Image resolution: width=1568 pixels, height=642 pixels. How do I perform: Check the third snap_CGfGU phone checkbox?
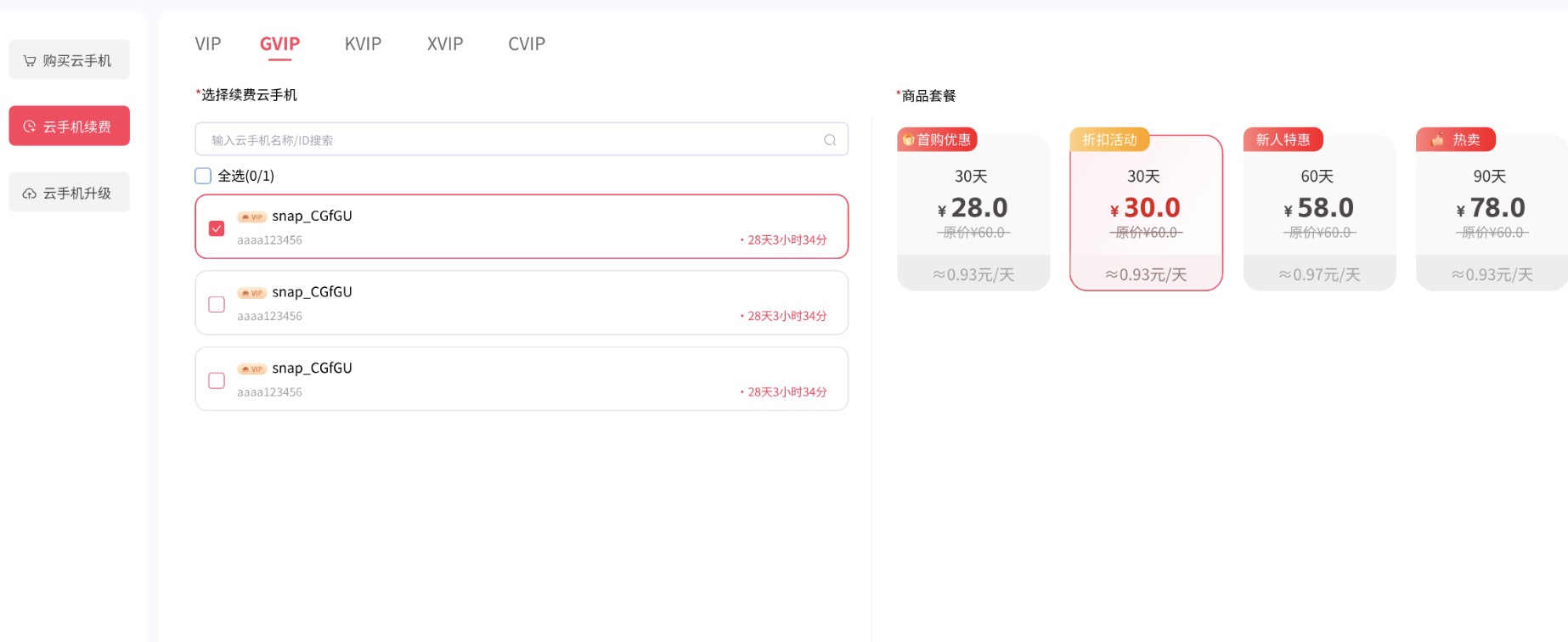pos(217,380)
